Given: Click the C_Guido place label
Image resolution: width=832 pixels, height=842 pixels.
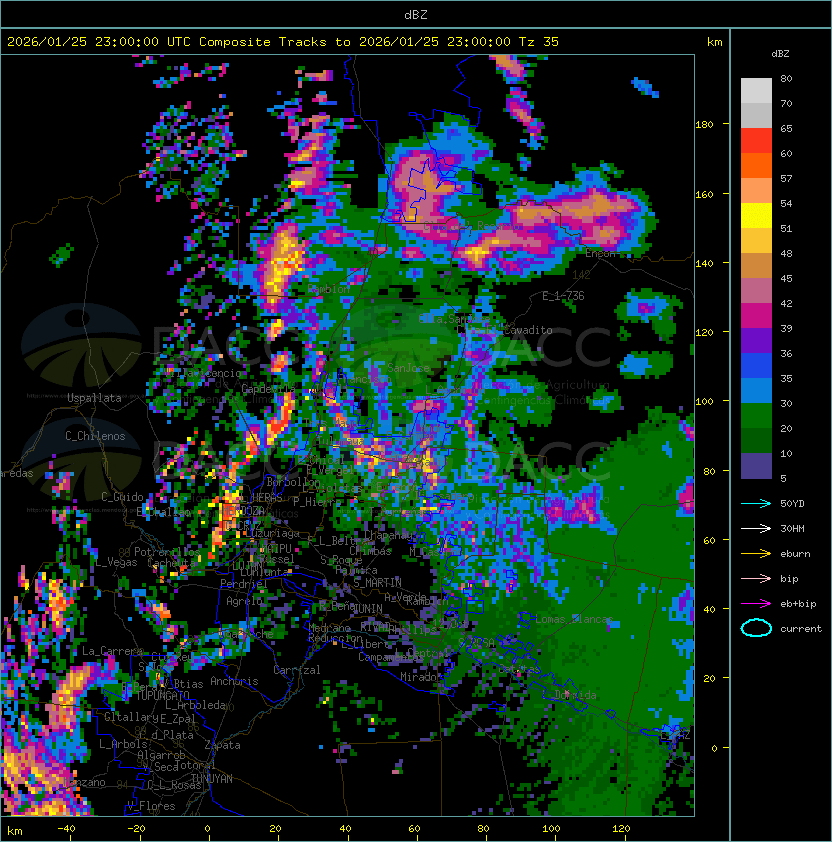Looking at the screenshot, I should point(122,497).
